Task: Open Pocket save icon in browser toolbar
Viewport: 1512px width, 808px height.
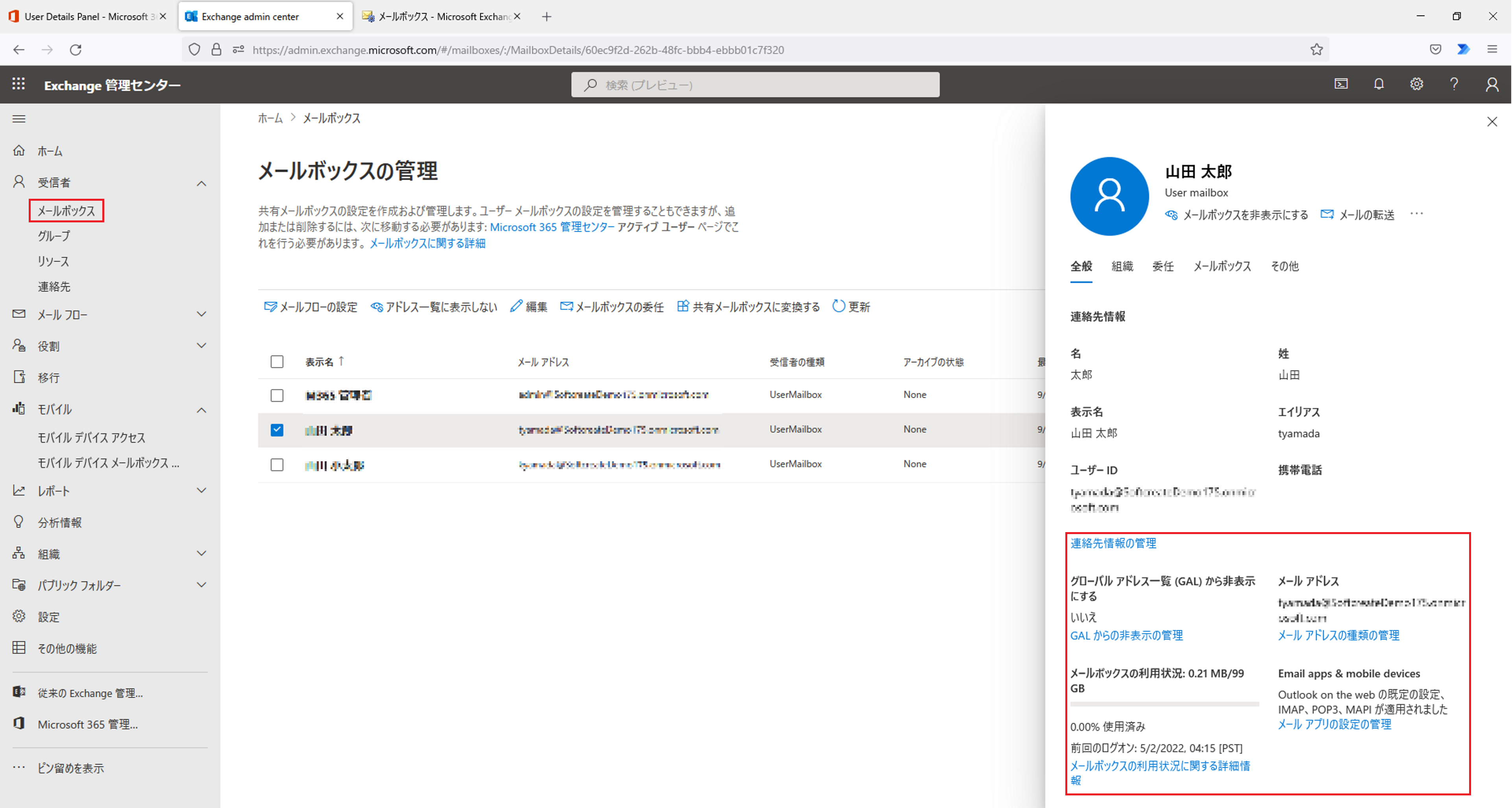Action: pyautogui.click(x=1435, y=50)
